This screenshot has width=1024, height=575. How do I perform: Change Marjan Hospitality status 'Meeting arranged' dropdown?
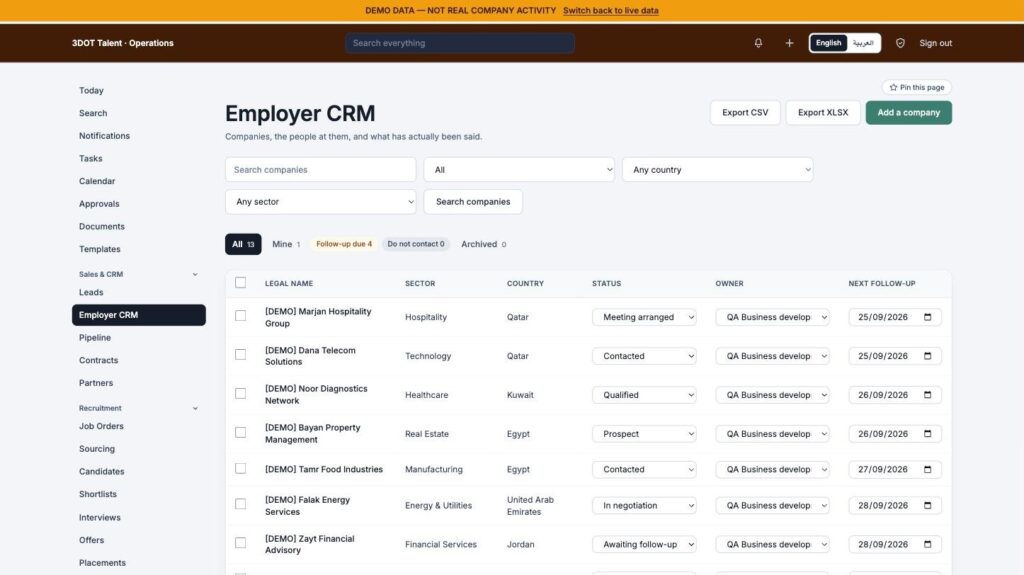(x=645, y=317)
